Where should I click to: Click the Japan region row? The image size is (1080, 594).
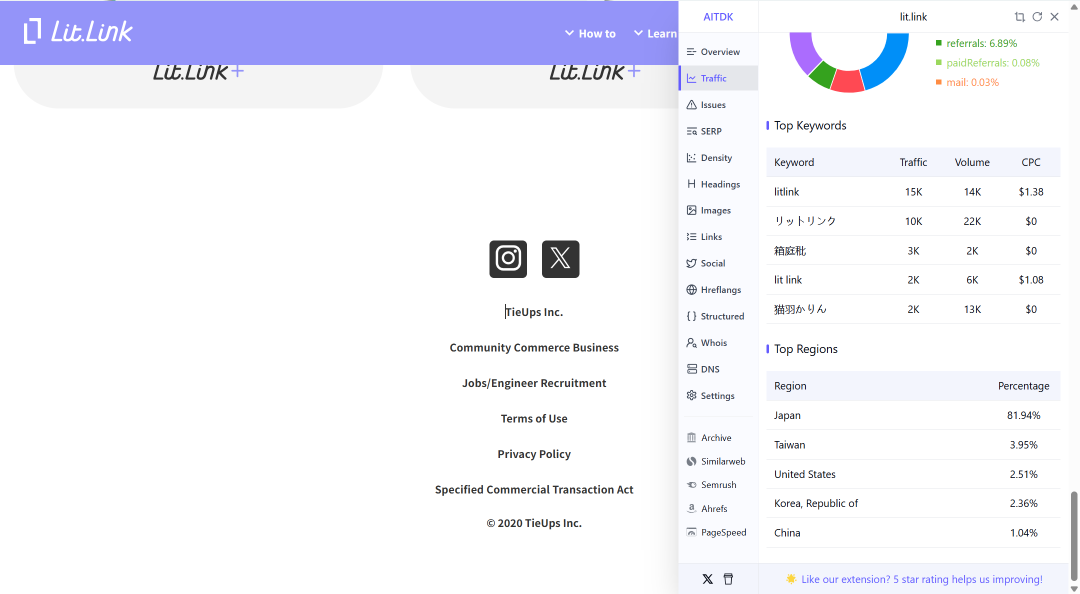pyautogui.click(x=913, y=416)
